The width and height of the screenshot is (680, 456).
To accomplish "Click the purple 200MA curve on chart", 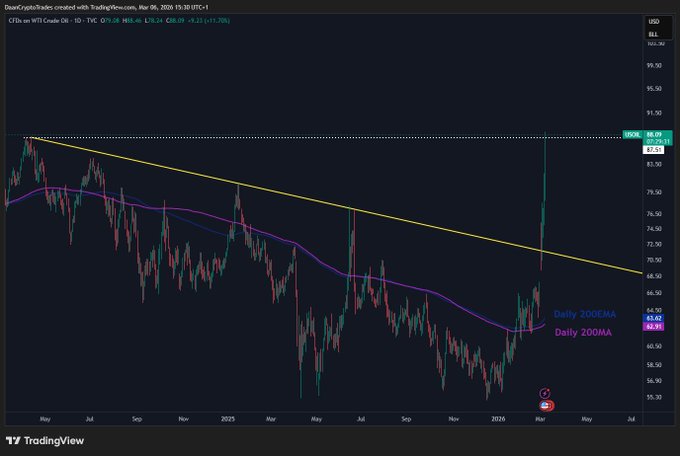I will tap(400, 288).
